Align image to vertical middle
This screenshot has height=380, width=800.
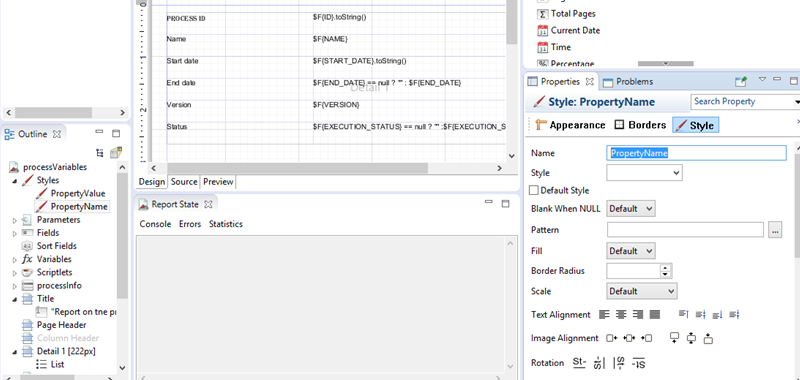[692, 338]
